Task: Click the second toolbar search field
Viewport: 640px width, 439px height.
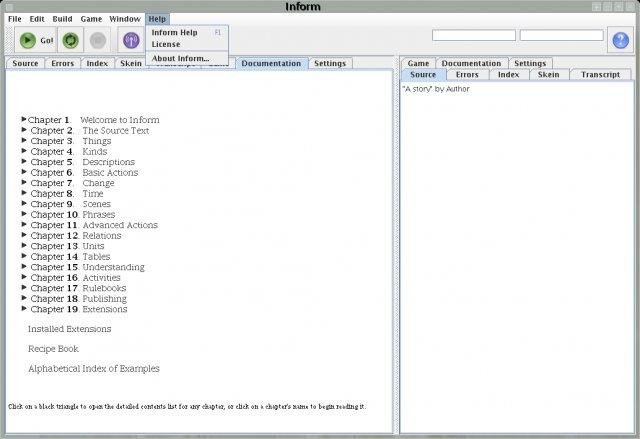Action: (562, 35)
